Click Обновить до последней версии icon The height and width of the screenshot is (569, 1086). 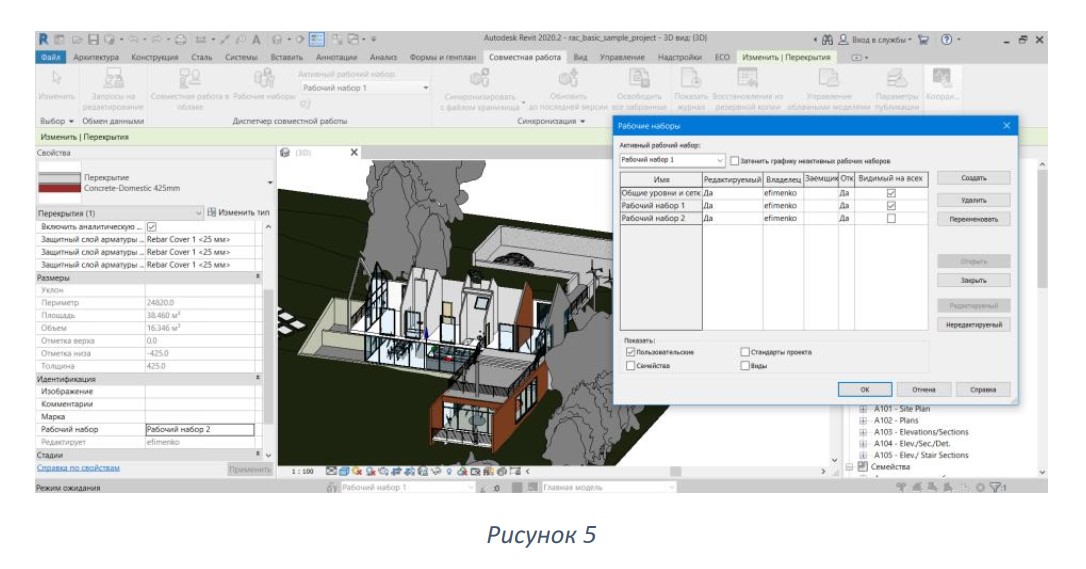coord(568,78)
